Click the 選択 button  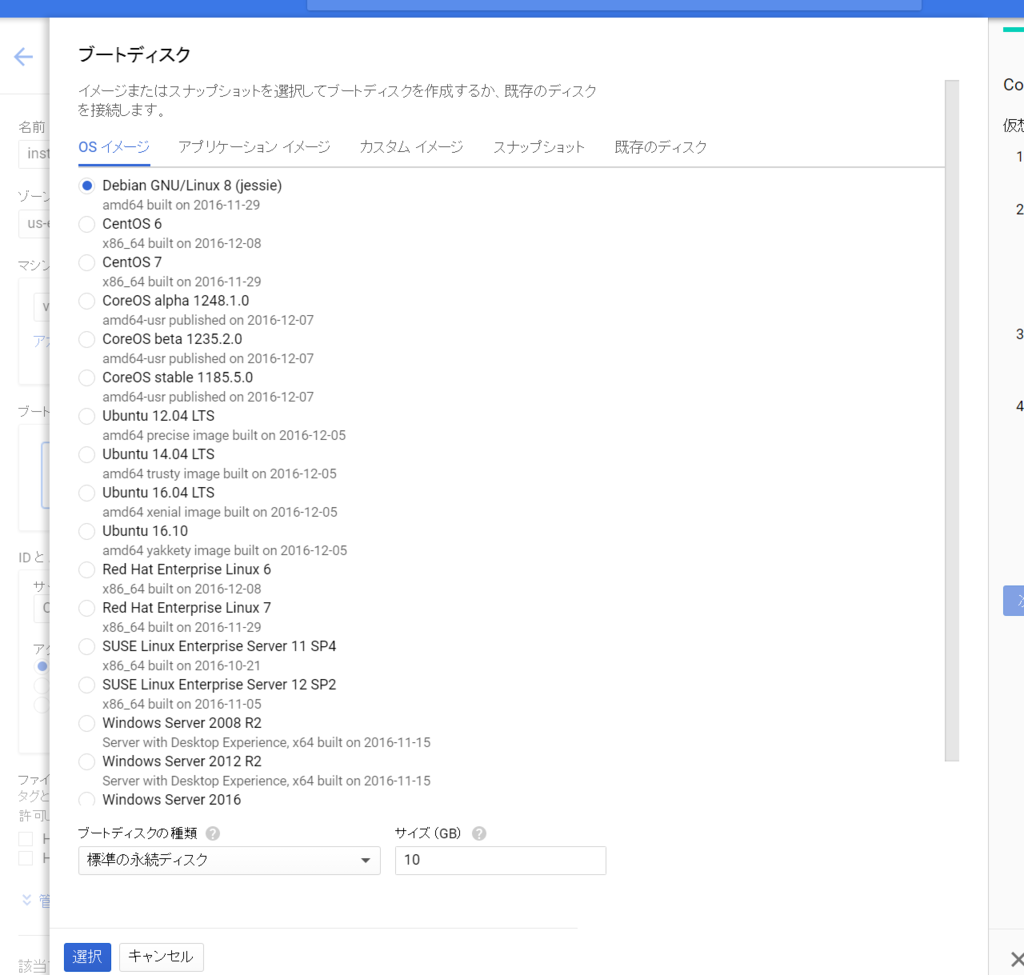tap(88, 957)
